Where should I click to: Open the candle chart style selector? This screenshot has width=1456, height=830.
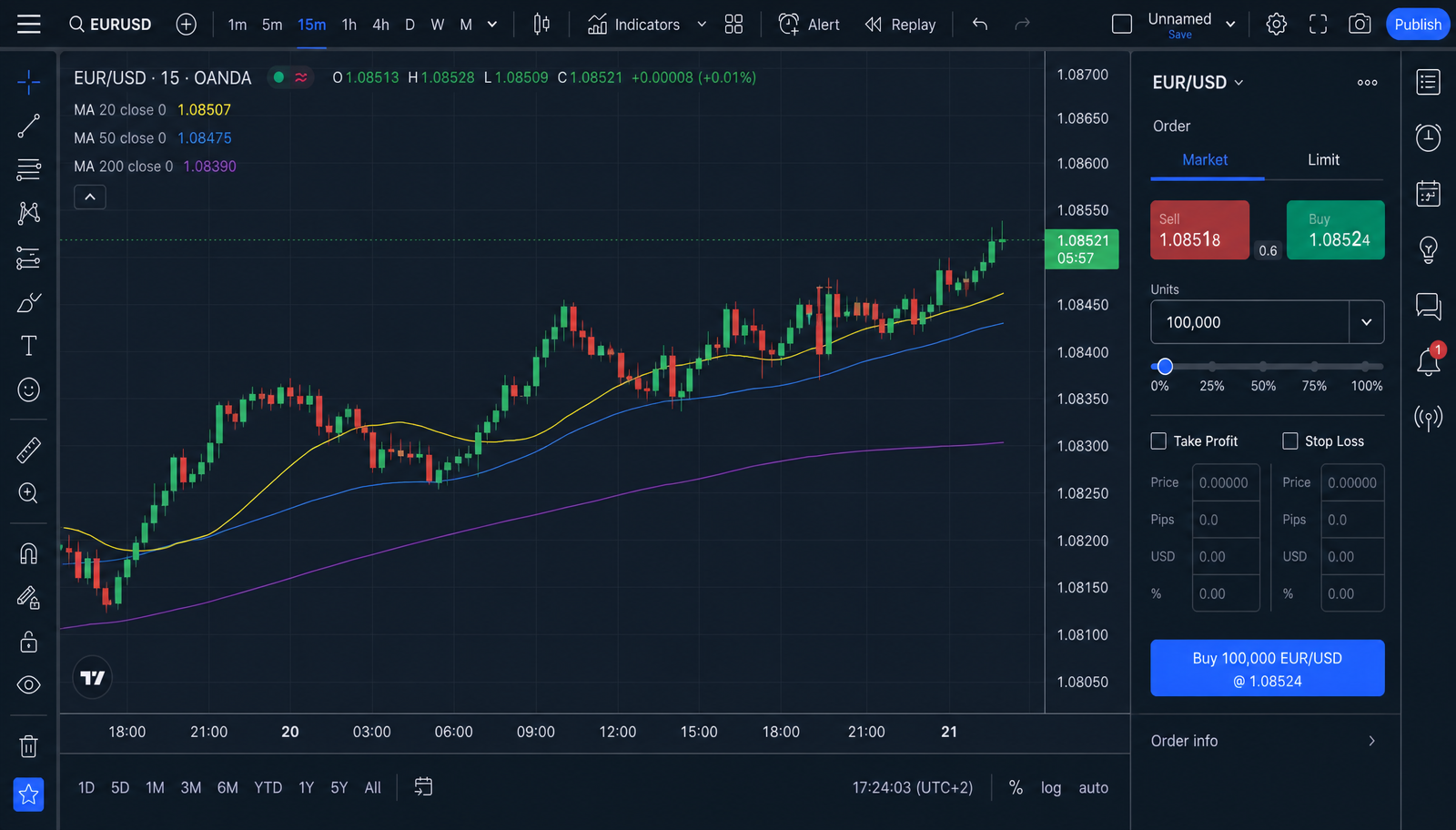click(541, 25)
